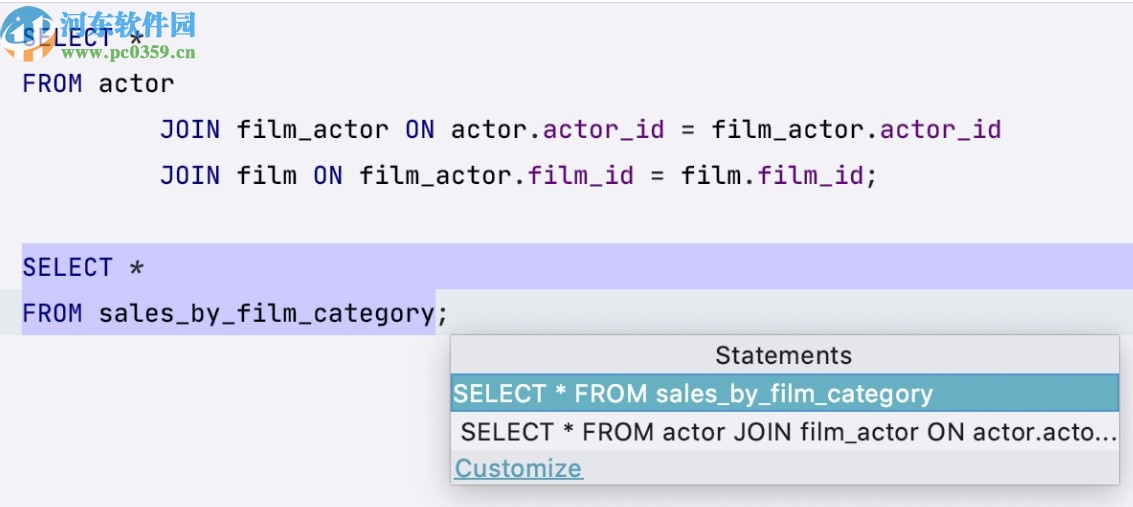Open the Customize link in Statements popup

pyautogui.click(x=518, y=469)
